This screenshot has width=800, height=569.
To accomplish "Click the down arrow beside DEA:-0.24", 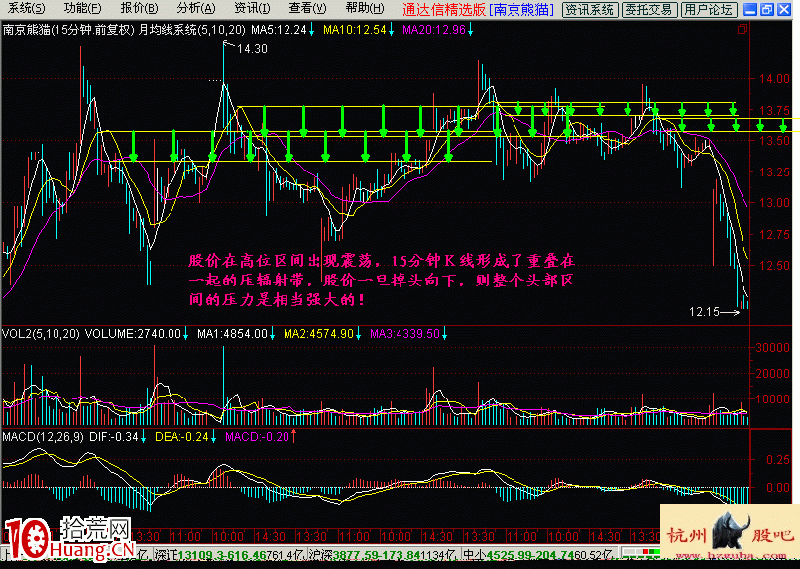I will (x=214, y=437).
